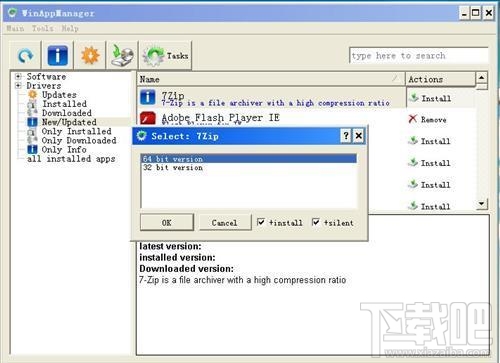Click Install action for 7Zip
The image size is (500, 363).
pyautogui.click(x=431, y=98)
